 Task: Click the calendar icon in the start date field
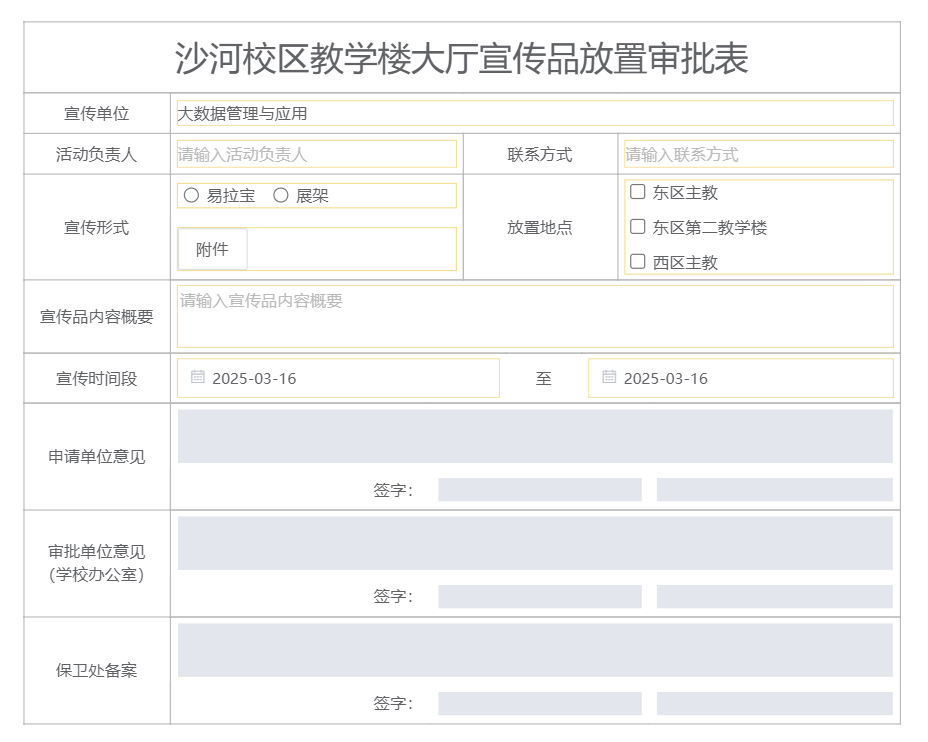click(x=198, y=377)
